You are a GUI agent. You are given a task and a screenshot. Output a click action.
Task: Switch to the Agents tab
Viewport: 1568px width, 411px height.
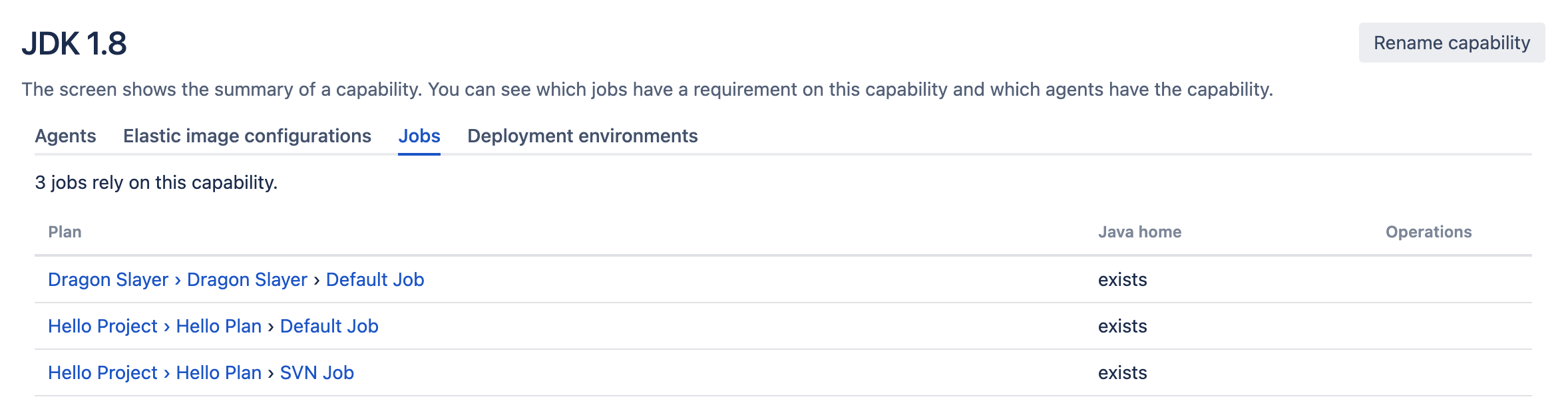pos(65,136)
